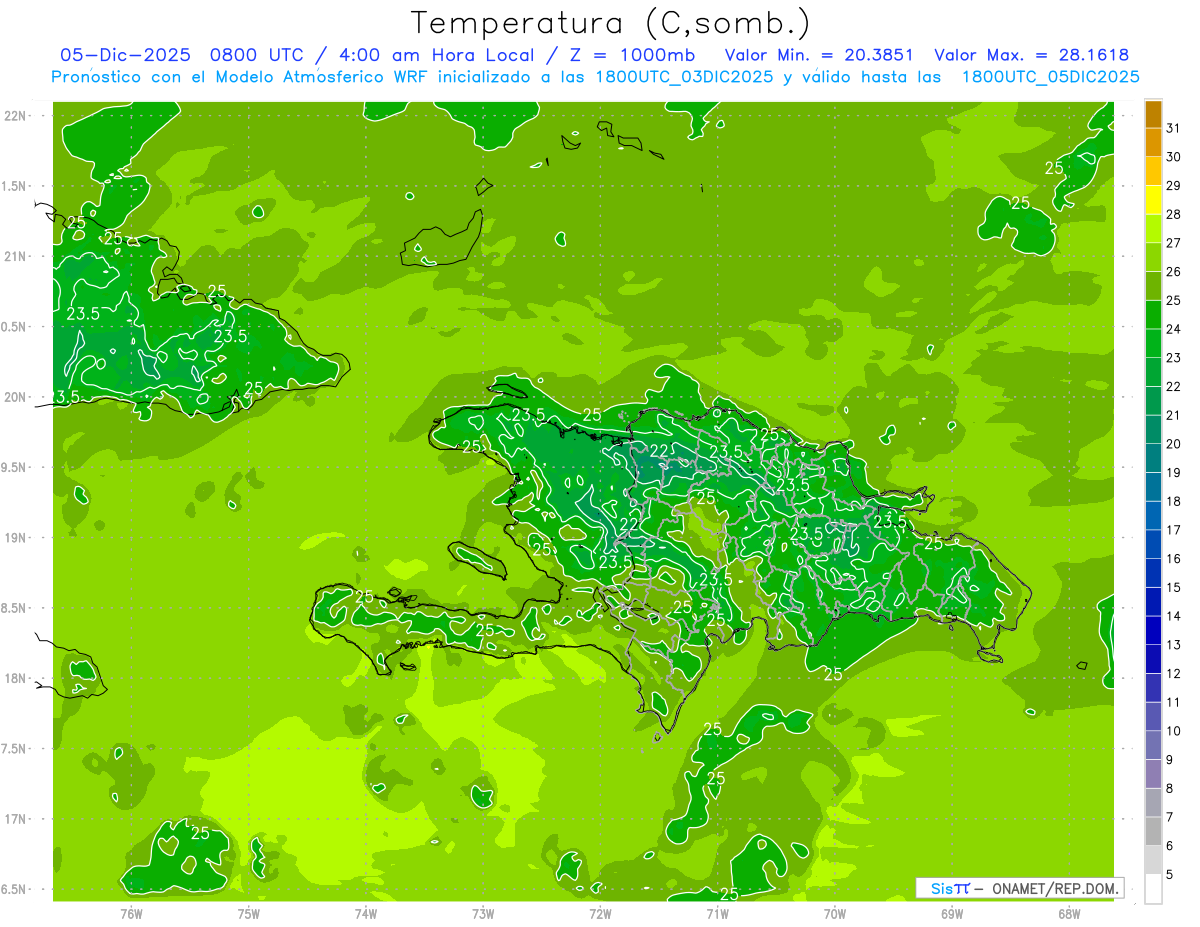Click the 73W longitude axis label

483,913
